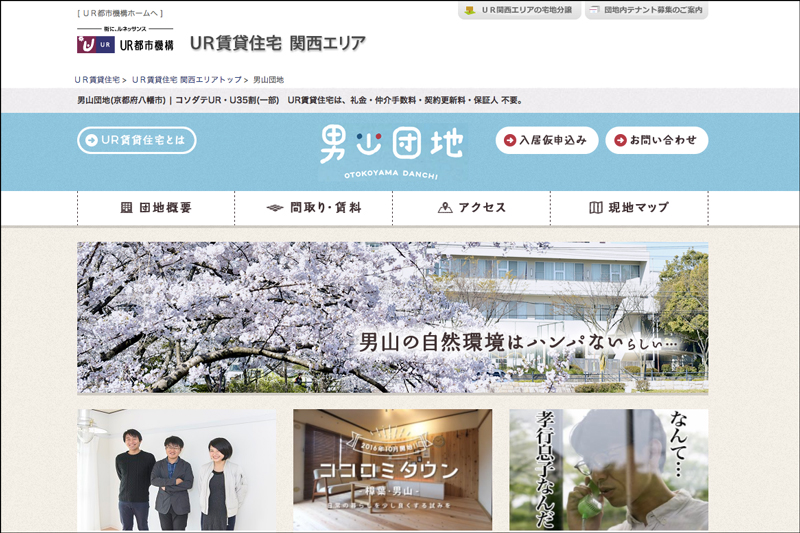Viewport: 800px width, 533px height.
Task: Click the 現地マップ map icon
Action: click(596, 208)
